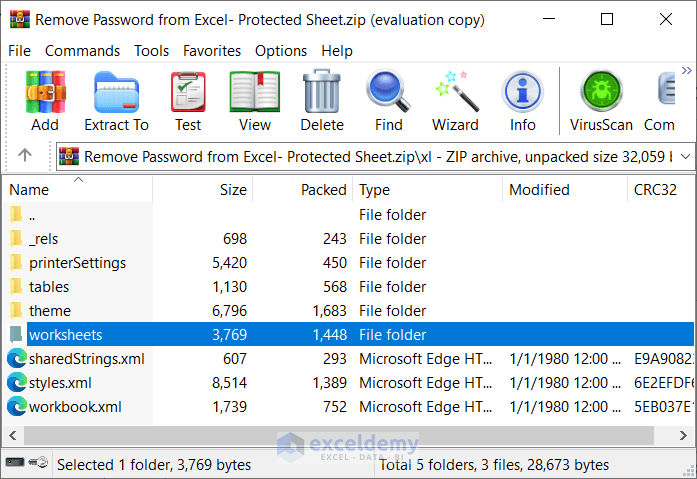Open the Options menu

281,50
